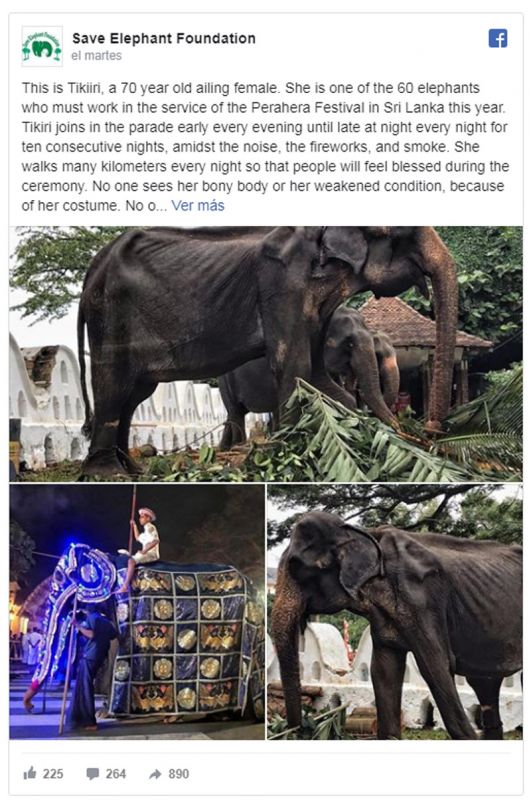Image resolution: width=531 pixels, height=800 pixels.
Task: Open Save Elephant Foundation page name link
Action: click(164, 38)
